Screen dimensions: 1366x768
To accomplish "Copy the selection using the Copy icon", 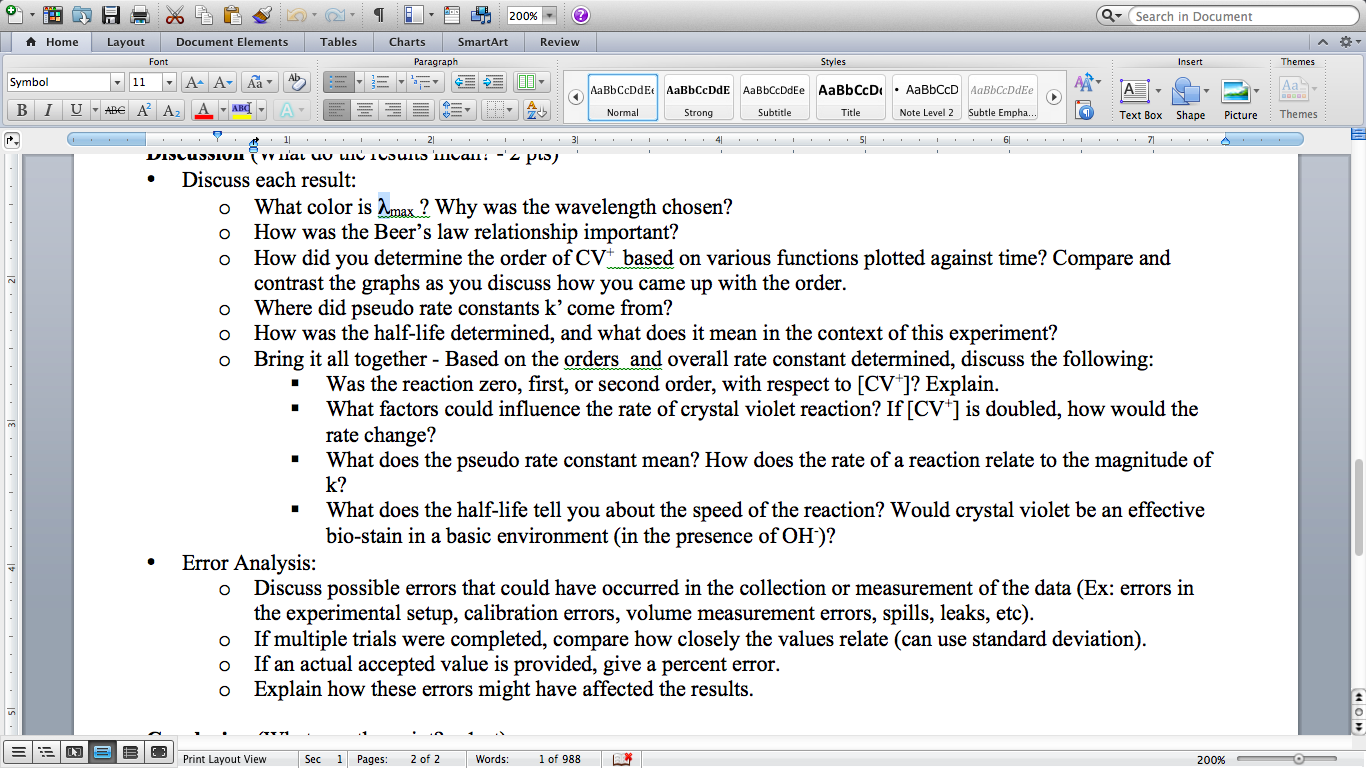I will [204, 15].
